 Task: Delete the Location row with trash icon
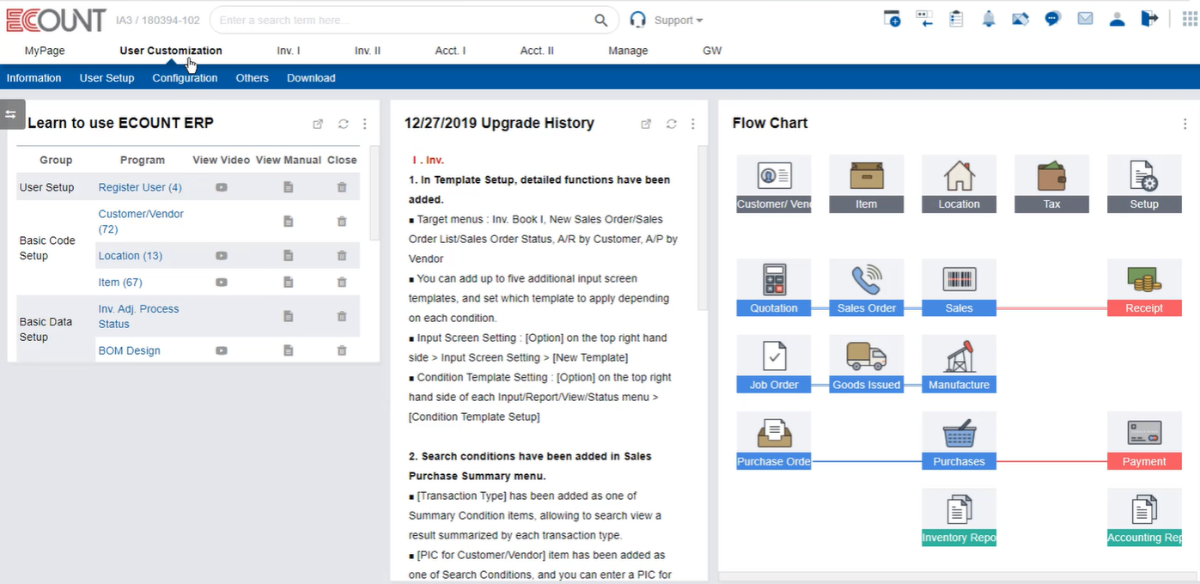pyautogui.click(x=342, y=256)
